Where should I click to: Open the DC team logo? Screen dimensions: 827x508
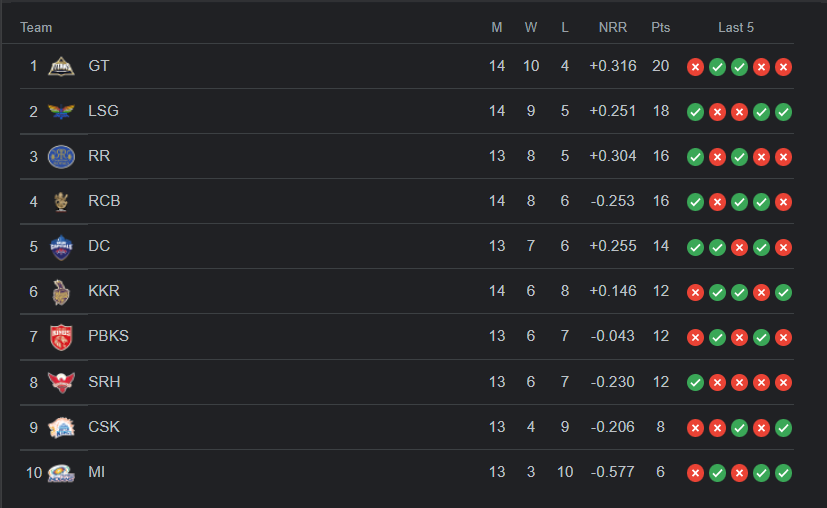(x=62, y=246)
